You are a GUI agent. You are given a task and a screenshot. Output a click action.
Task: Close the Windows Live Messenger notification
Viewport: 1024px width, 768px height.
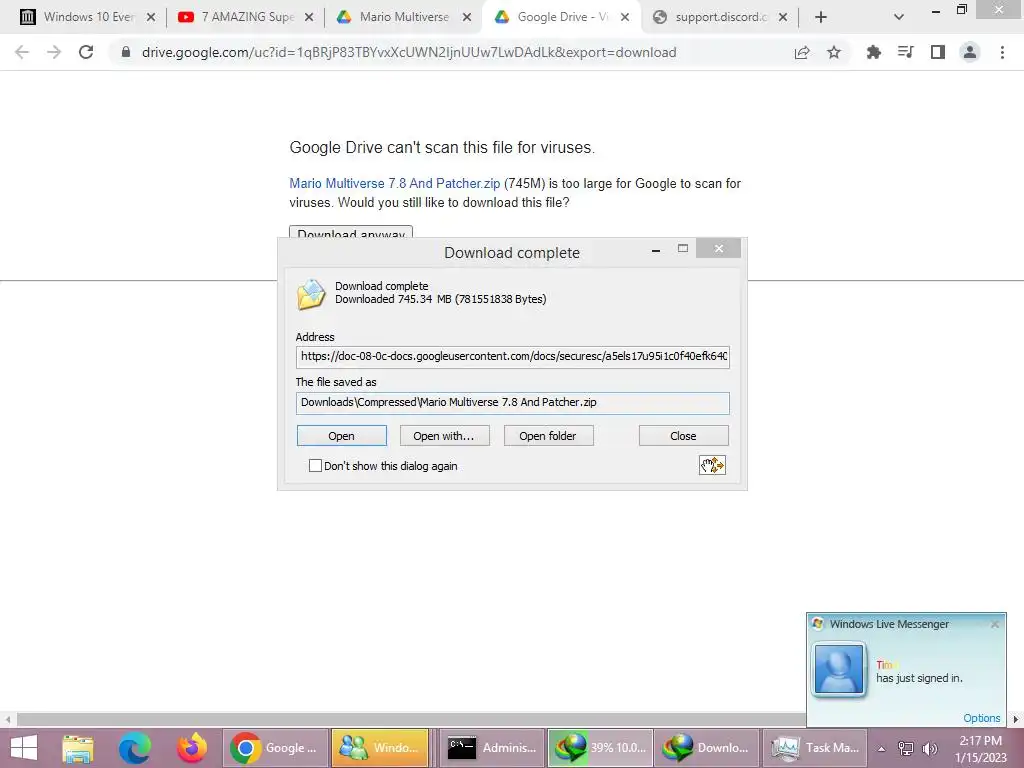pyautogui.click(x=995, y=624)
